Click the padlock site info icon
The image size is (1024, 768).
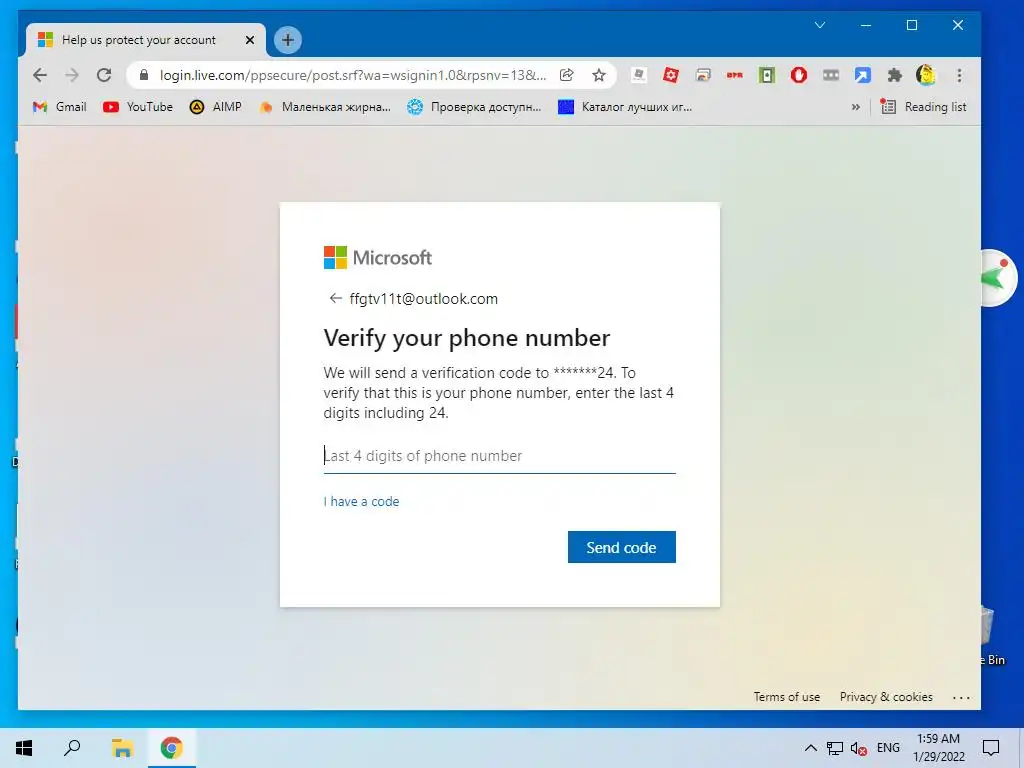click(x=144, y=75)
